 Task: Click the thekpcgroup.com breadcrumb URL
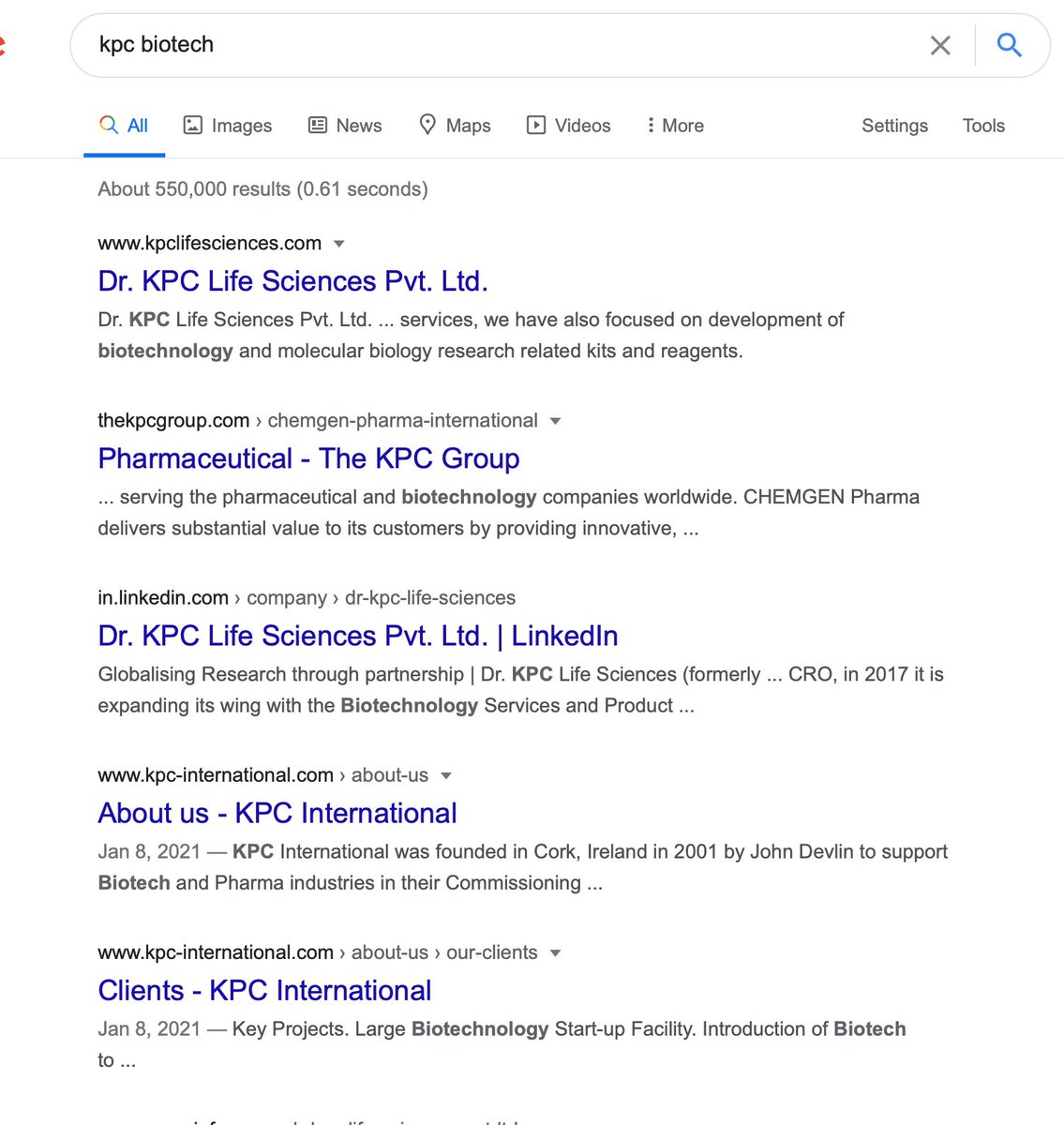pyautogui.click(x=318, y=421)
